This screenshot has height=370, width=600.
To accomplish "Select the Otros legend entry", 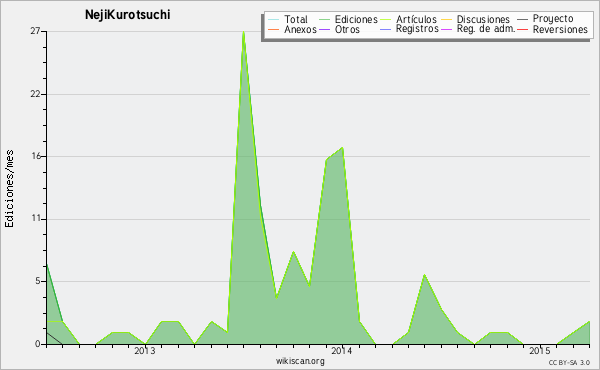I will click(347, 29).
